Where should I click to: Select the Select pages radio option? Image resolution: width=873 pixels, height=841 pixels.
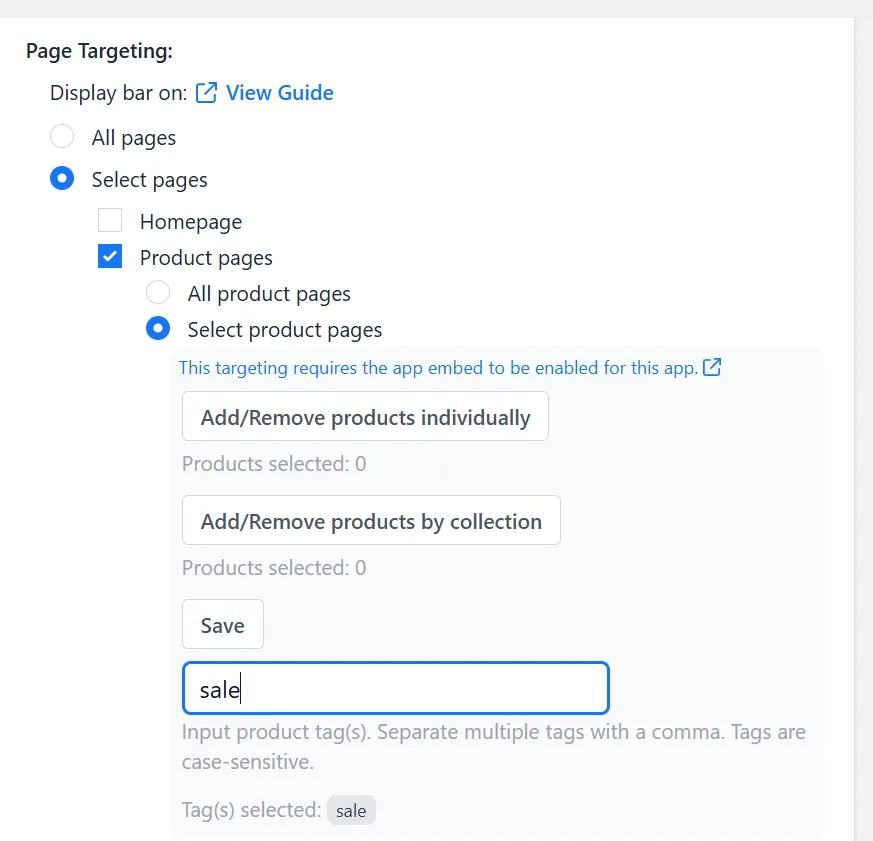62,179
